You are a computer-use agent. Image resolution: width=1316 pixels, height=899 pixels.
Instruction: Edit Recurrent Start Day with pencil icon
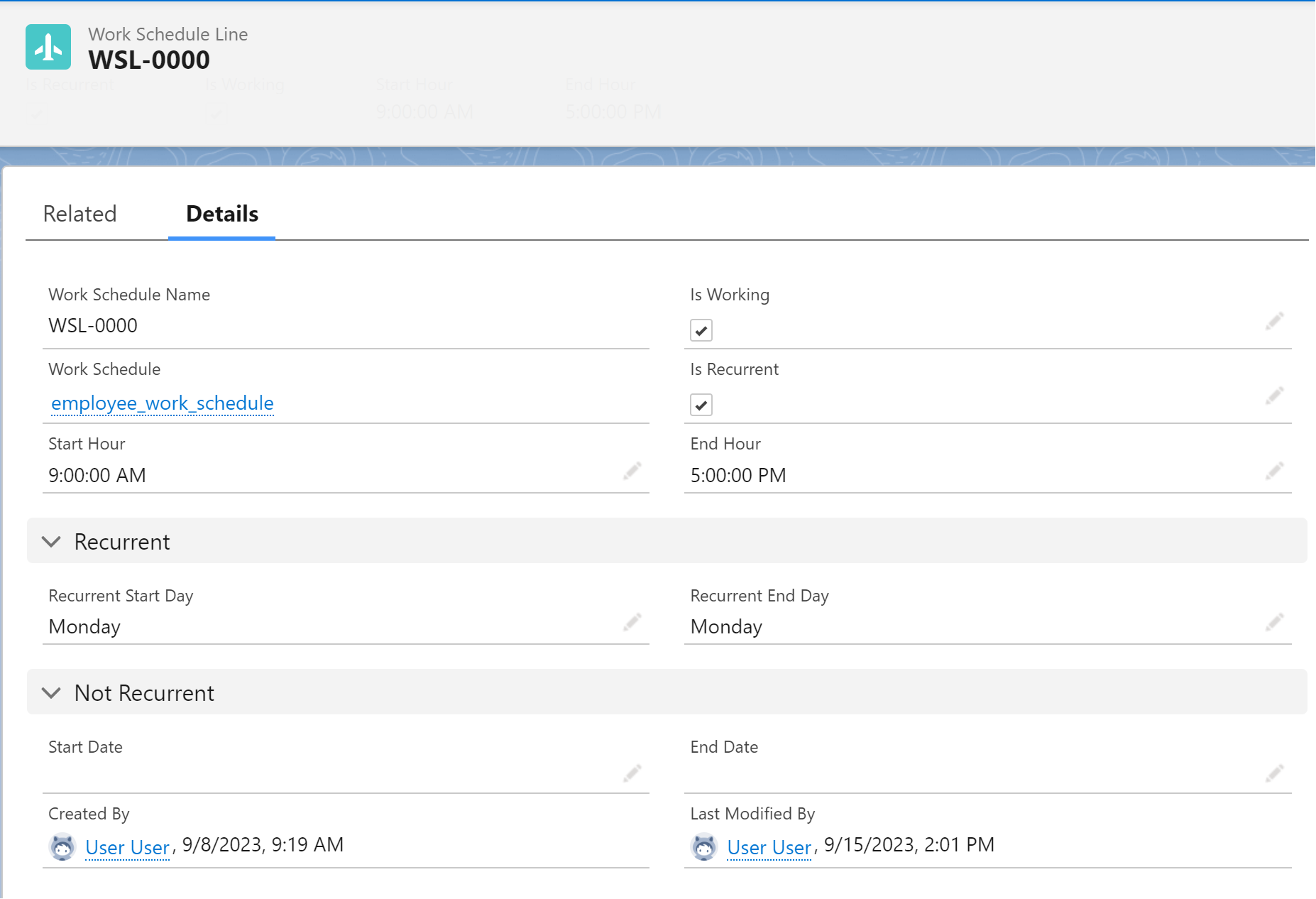point(632,623)
